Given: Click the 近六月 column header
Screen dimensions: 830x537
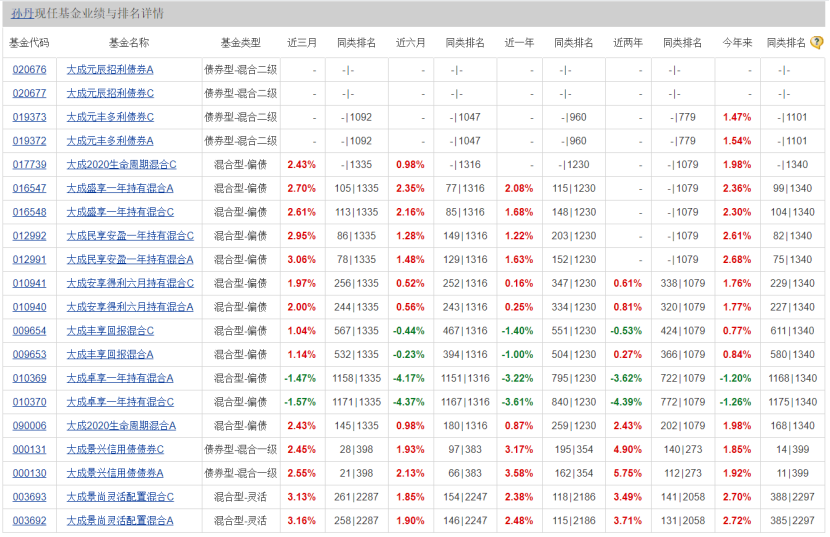Looking at the screenshot, I should (411, 43).
